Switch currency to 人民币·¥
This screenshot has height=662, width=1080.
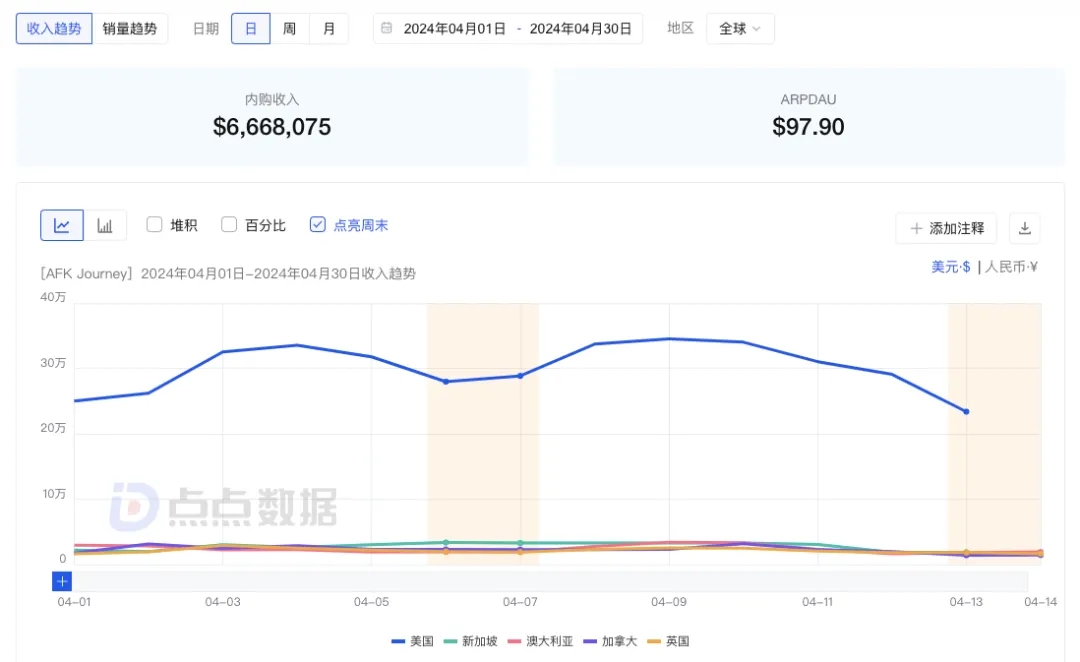pyautogui.click(x=1012, y=267)
